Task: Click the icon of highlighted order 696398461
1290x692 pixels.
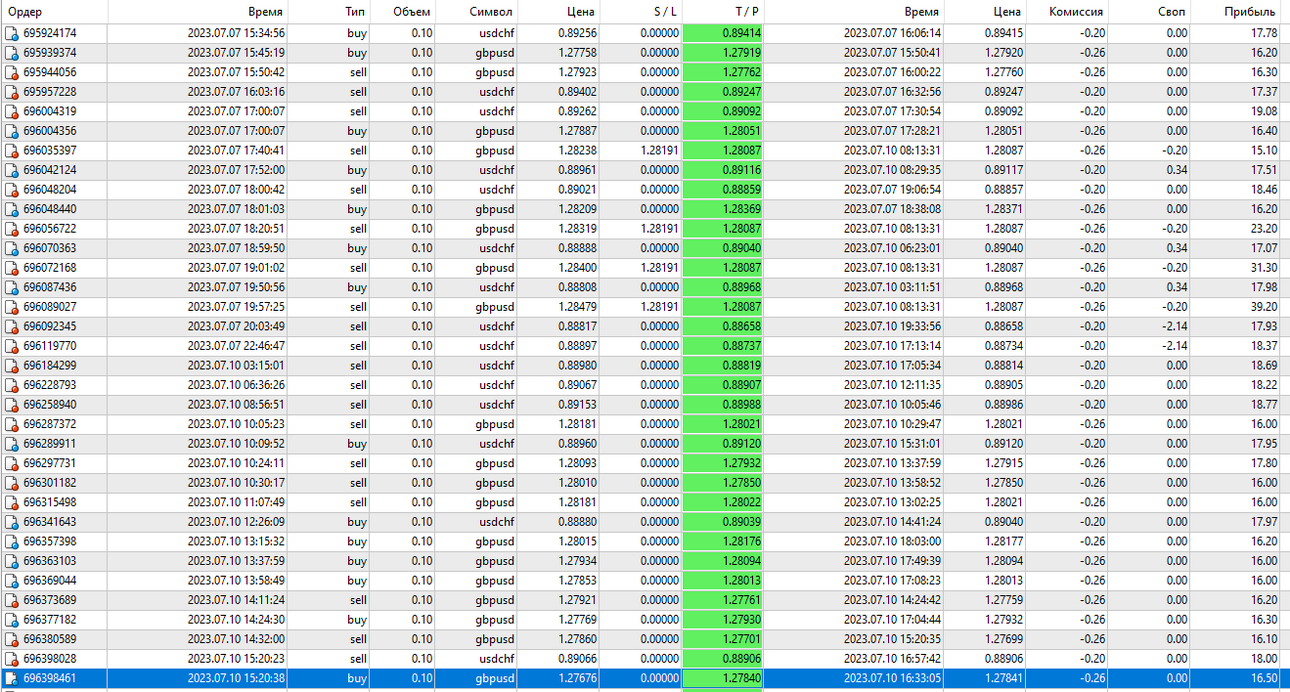Action: pyautogui.click(x=12, y=678)
